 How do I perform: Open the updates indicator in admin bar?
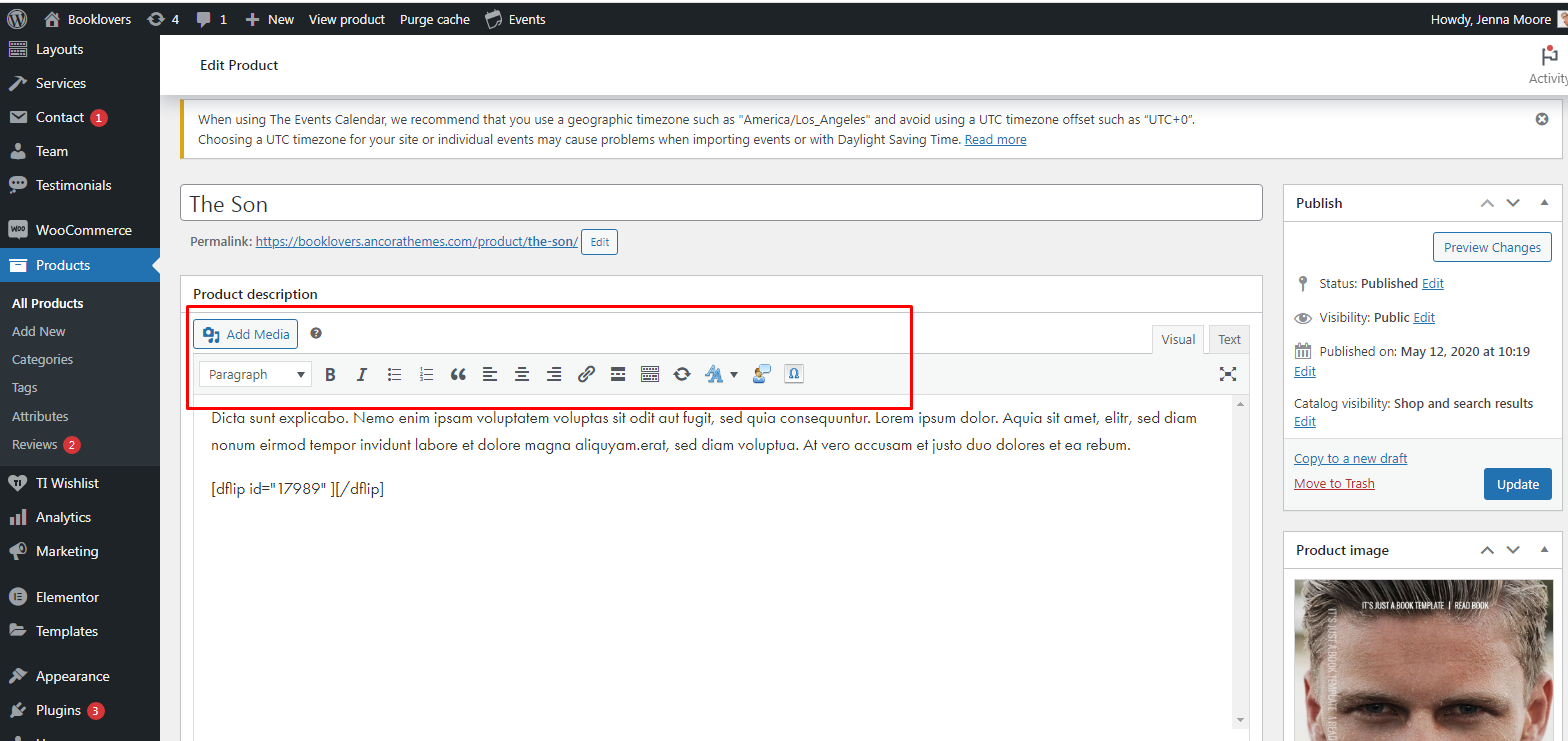point(164,19)
